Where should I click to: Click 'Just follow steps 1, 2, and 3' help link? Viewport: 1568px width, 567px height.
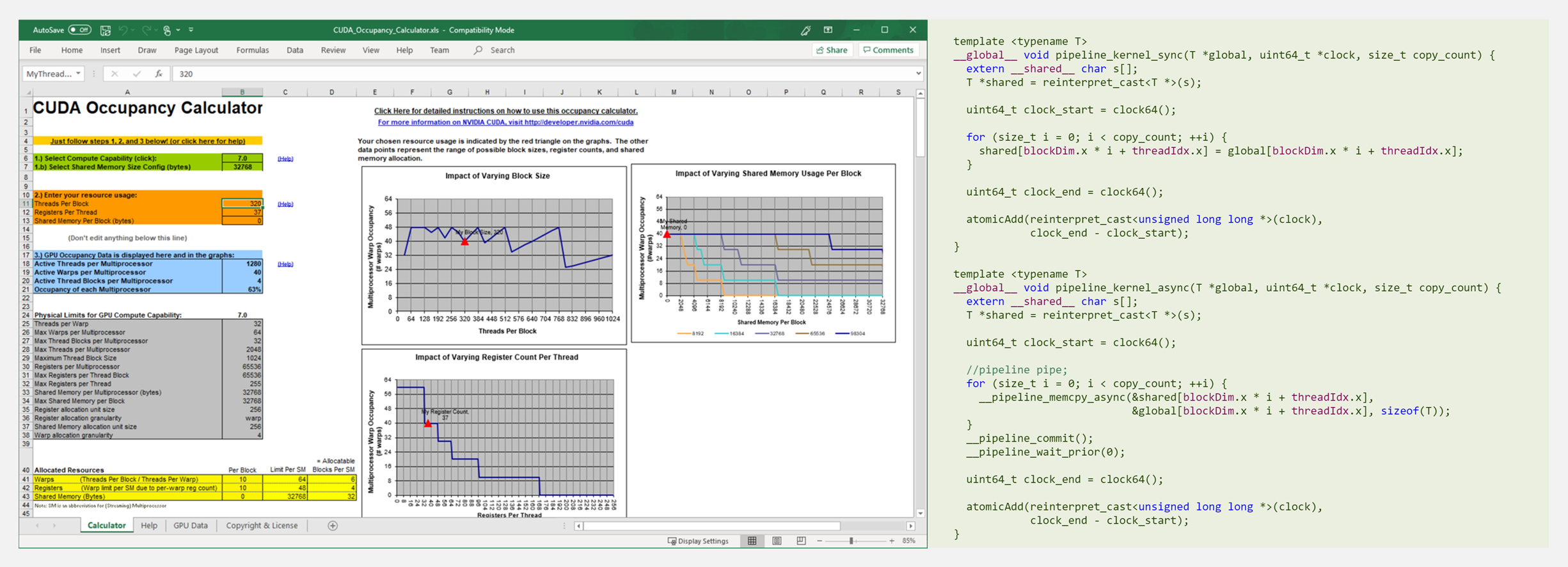click(148, 141)
